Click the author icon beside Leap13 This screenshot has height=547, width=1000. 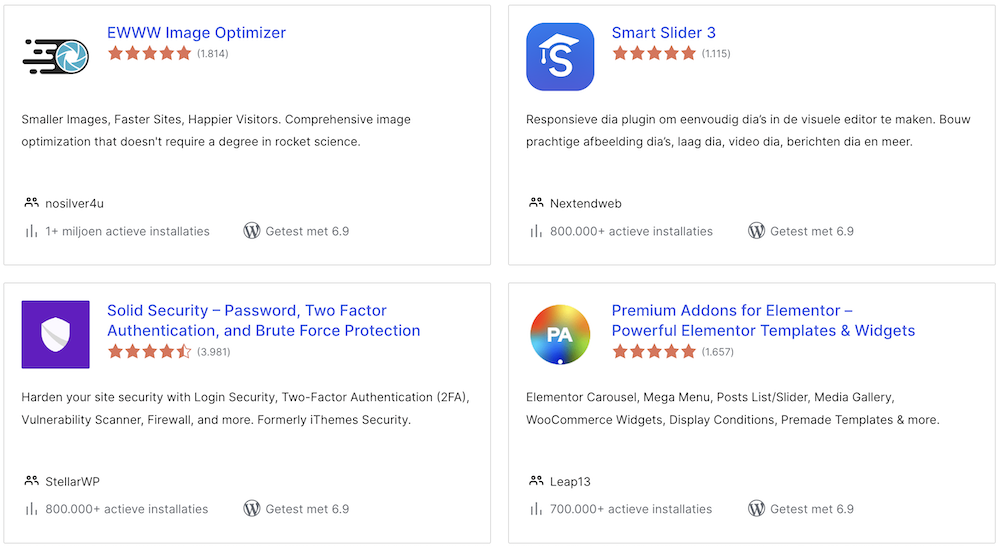point(536,481)
